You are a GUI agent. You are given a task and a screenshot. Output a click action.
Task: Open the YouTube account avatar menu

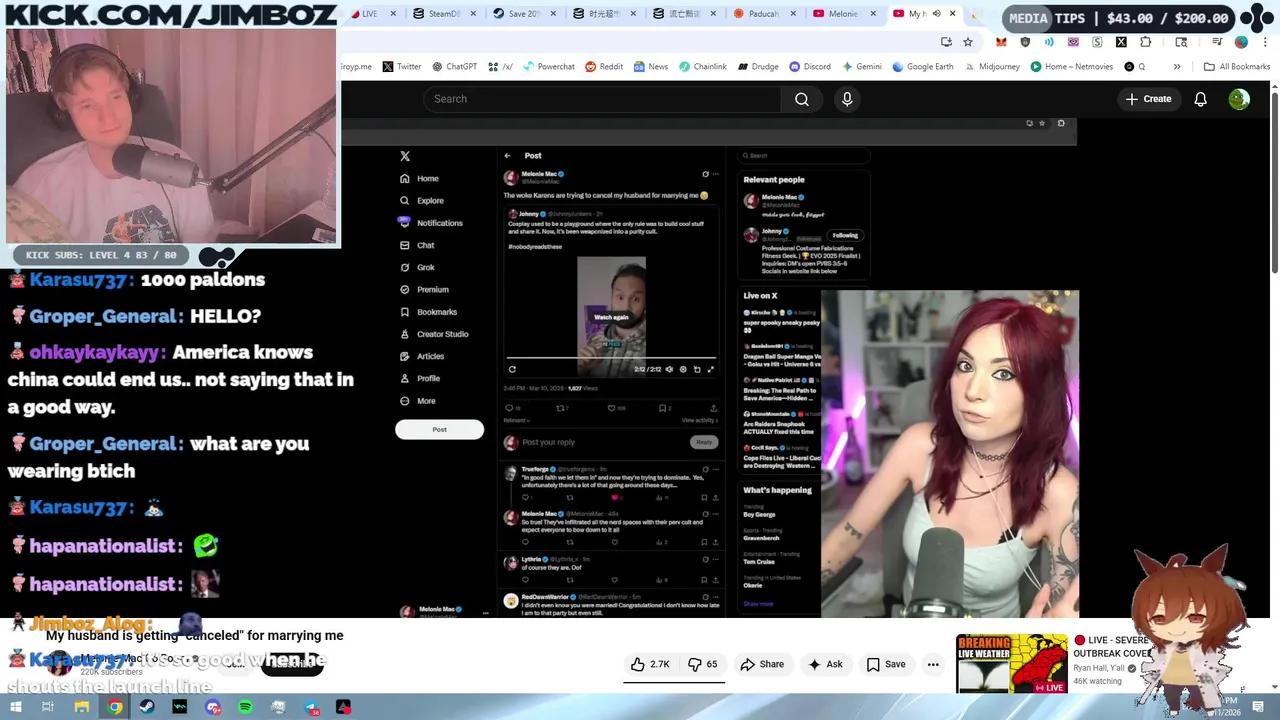[x=1239, y=99]
